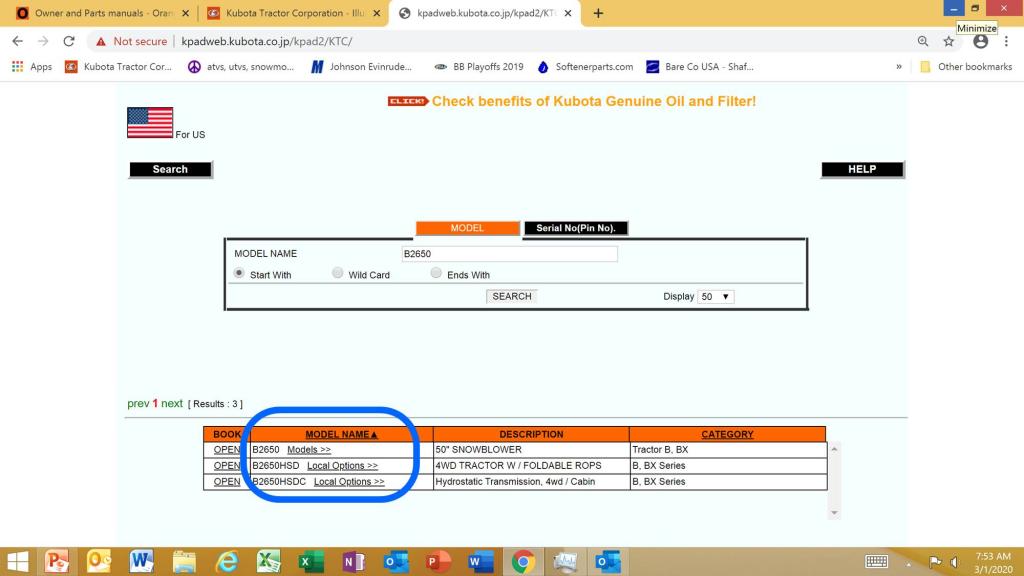Screen dimensions: 1024x576
Task: Show hidden system tray icons
Action: click(x=908, y=563)
